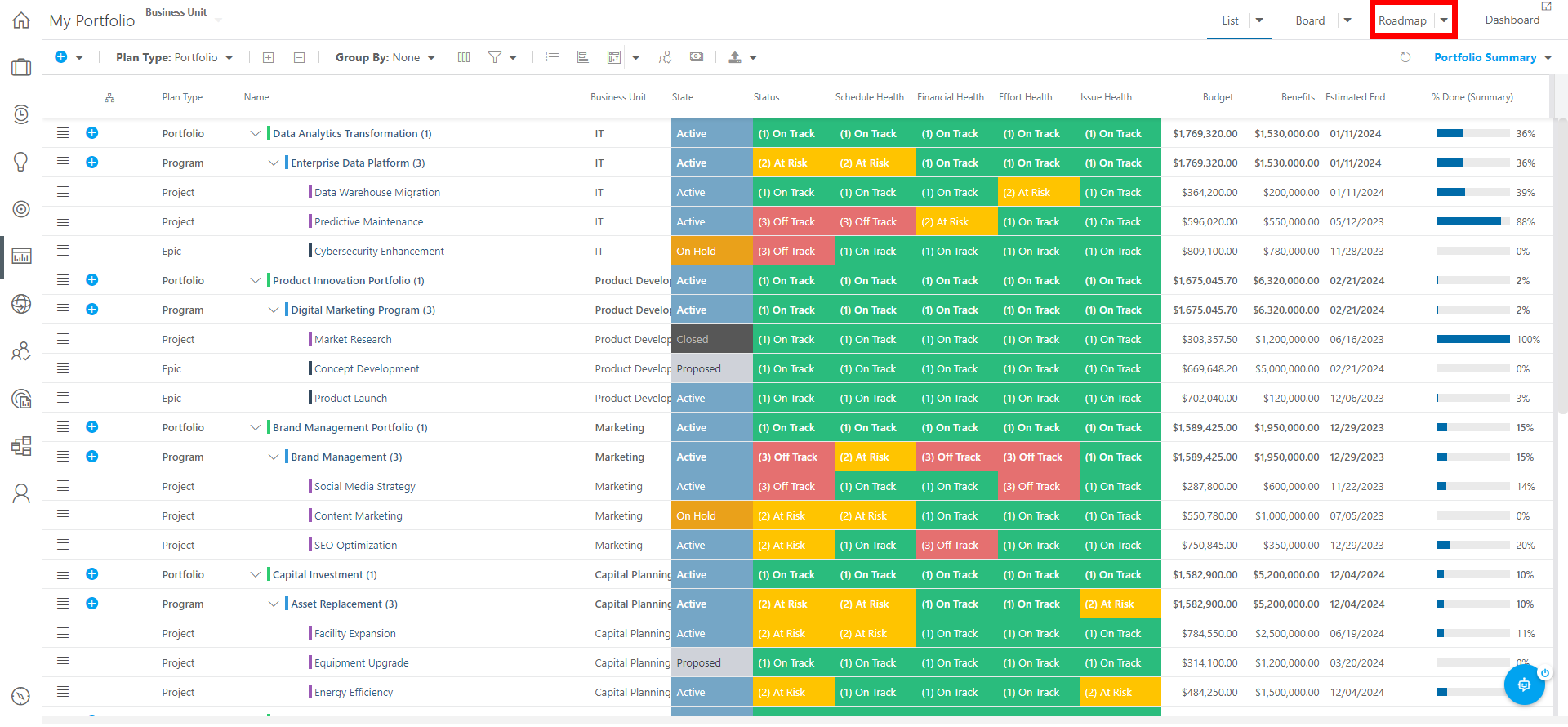Open the clock icon in the left sidebar
This screenshot has width=1568, height=727.
pos(21,114)
